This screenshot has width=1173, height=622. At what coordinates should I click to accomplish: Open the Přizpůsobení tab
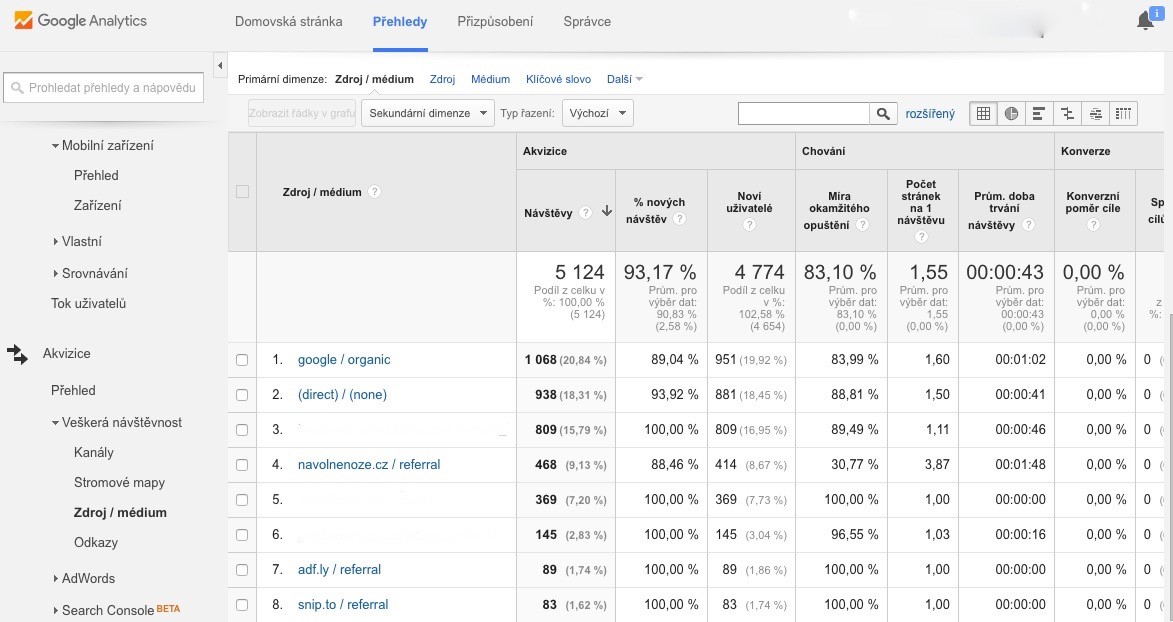click(x=495, y=22)
